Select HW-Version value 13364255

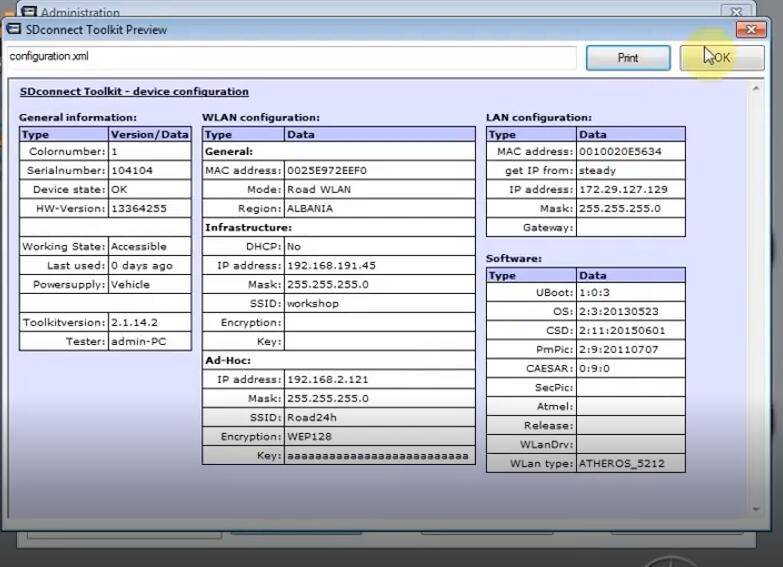139,208
